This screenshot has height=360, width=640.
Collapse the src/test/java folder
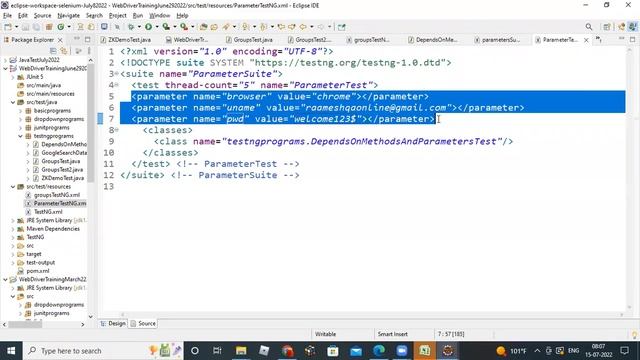[13, 102]
